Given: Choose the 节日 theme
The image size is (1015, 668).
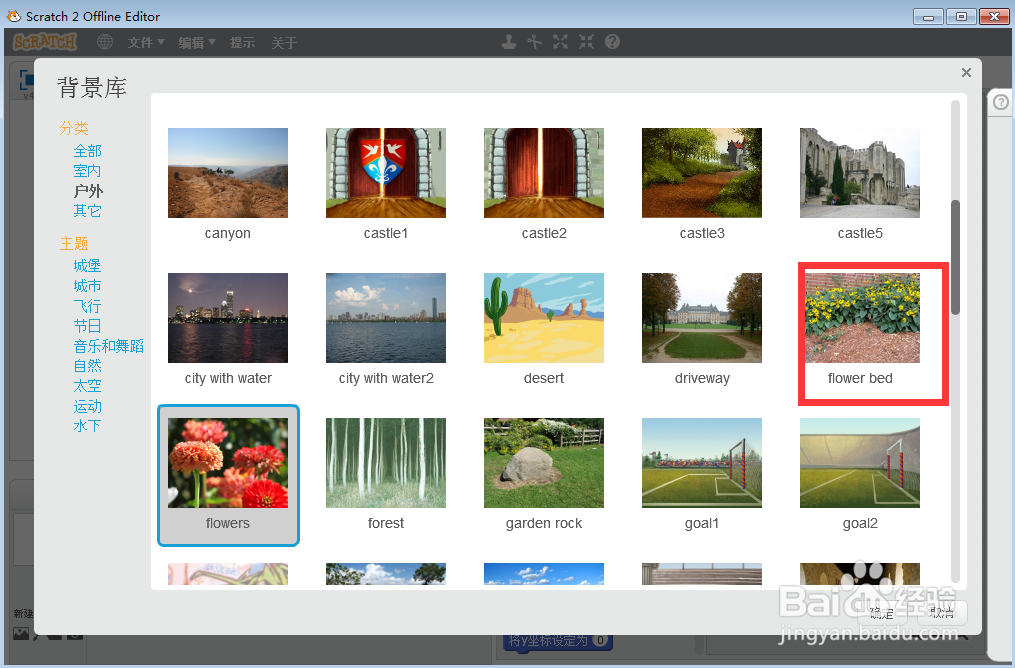Looking at the screenshot, I should (x=87, y=326).
